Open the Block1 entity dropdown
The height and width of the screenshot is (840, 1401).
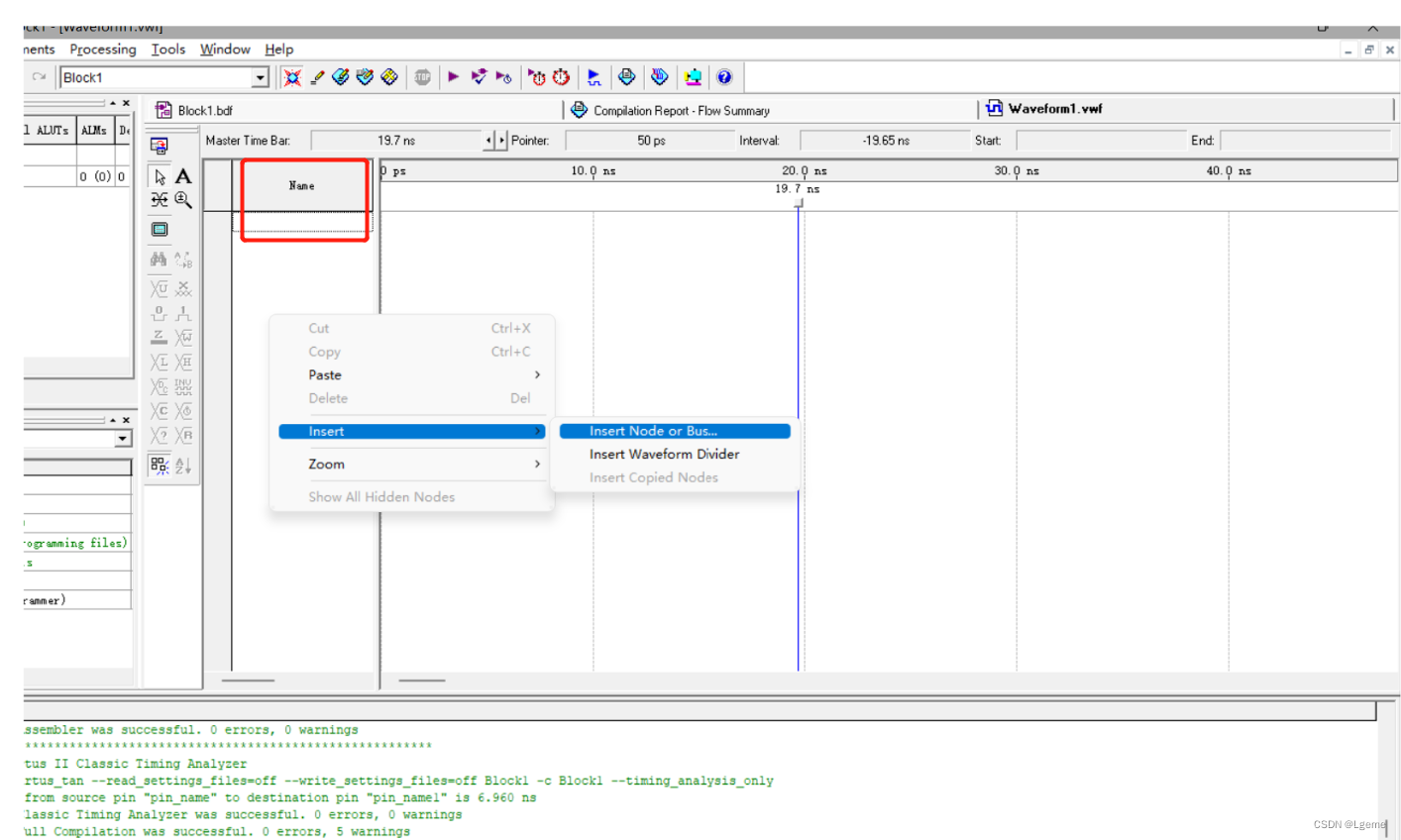pyautogui.click(x=260, y=76)
